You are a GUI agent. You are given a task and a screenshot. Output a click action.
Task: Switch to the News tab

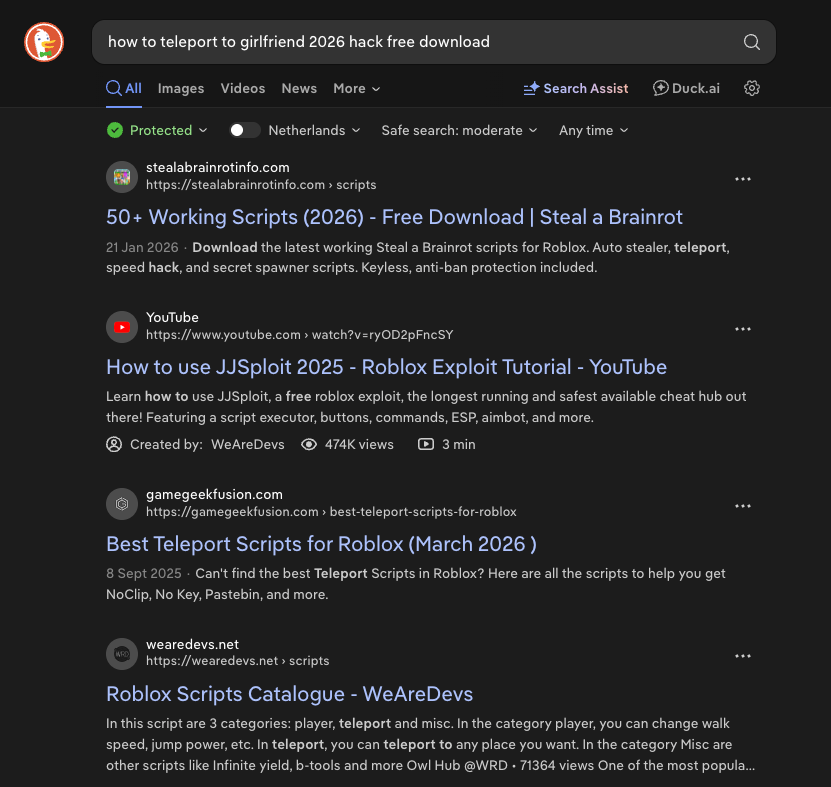tap(299, 88)
